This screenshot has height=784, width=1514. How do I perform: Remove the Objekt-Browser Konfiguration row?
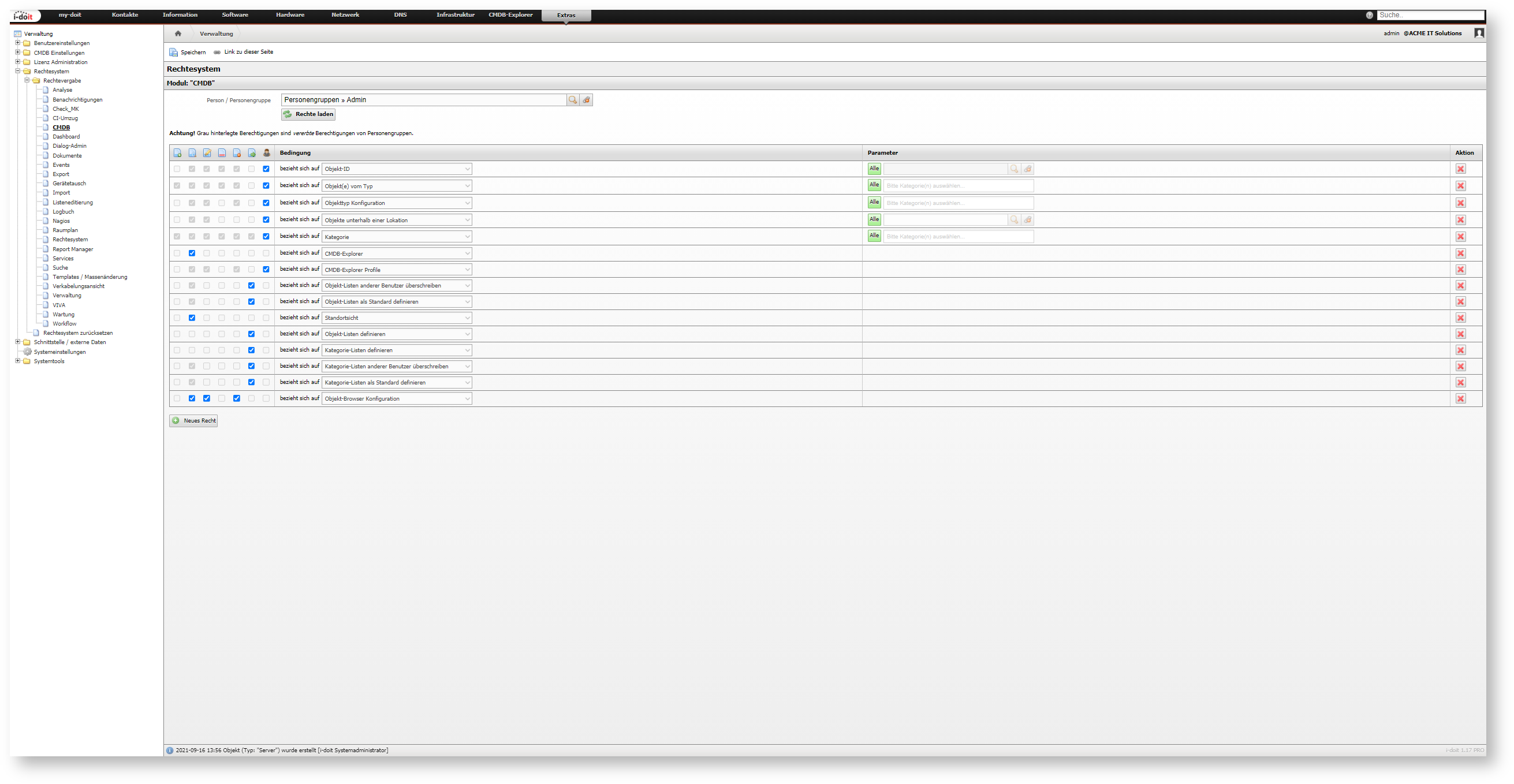(x=1460, y=399)
